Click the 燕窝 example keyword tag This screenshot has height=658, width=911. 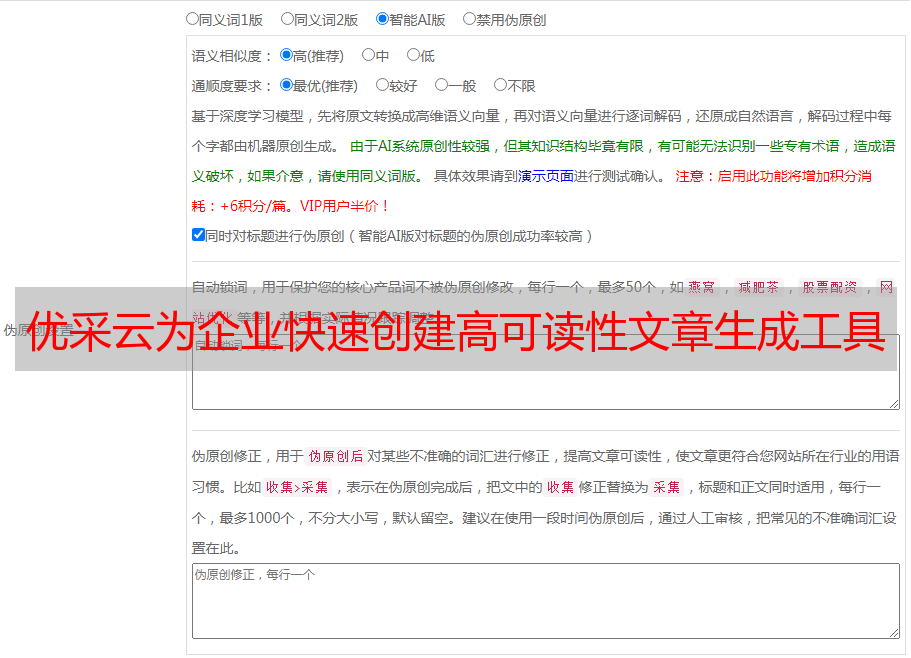[x=702, y=287]
